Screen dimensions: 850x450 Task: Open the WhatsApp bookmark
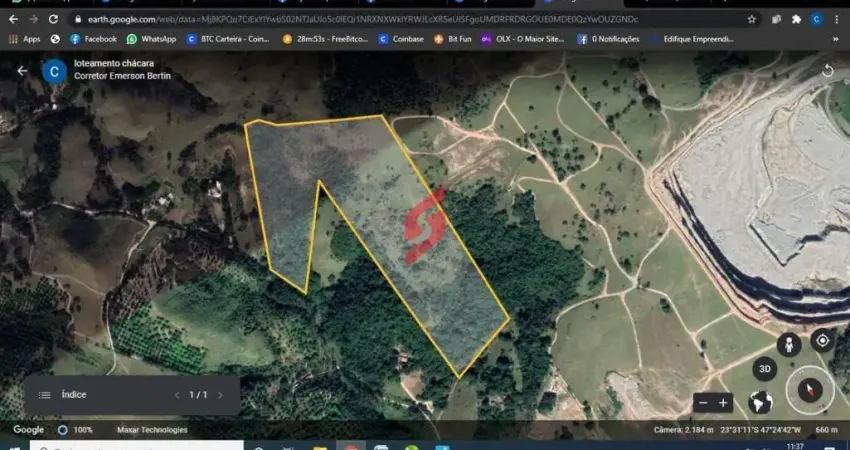[151, 39]
